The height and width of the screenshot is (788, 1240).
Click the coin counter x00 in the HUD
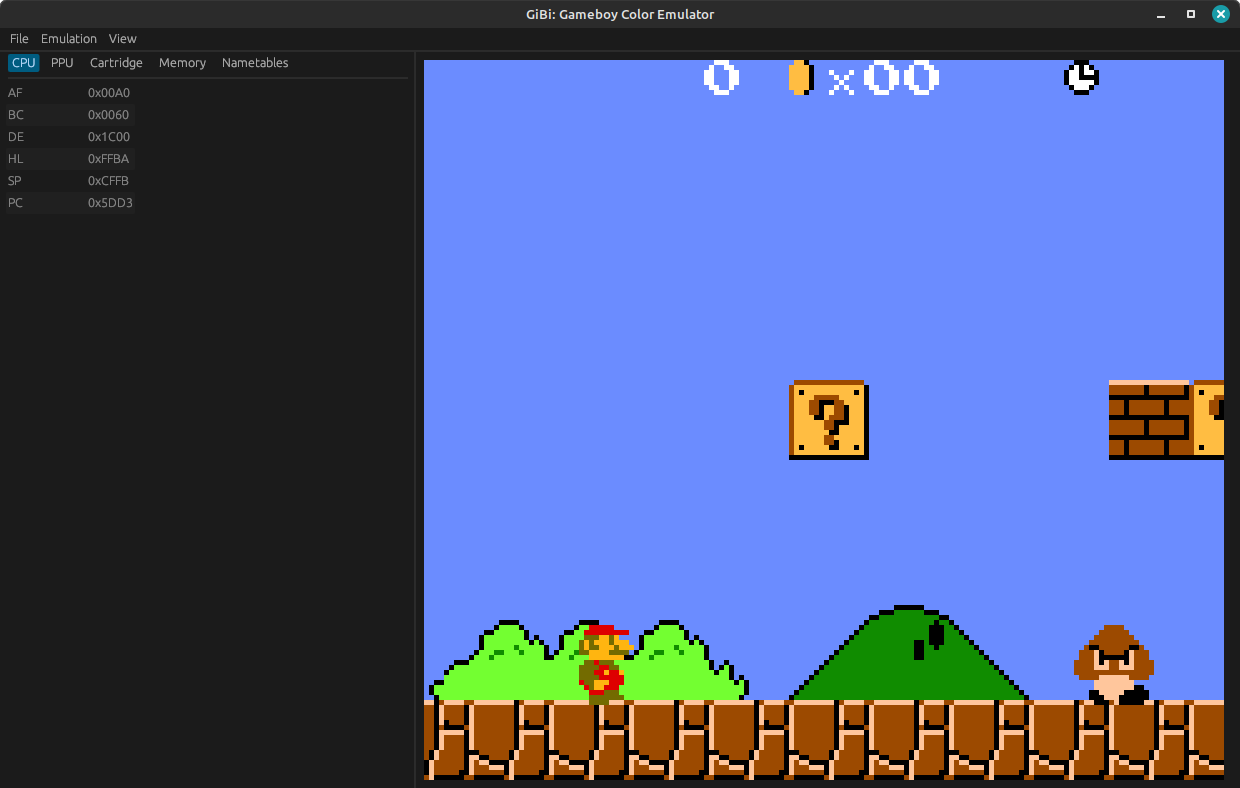pyautogui.click(x=884, y=77)
